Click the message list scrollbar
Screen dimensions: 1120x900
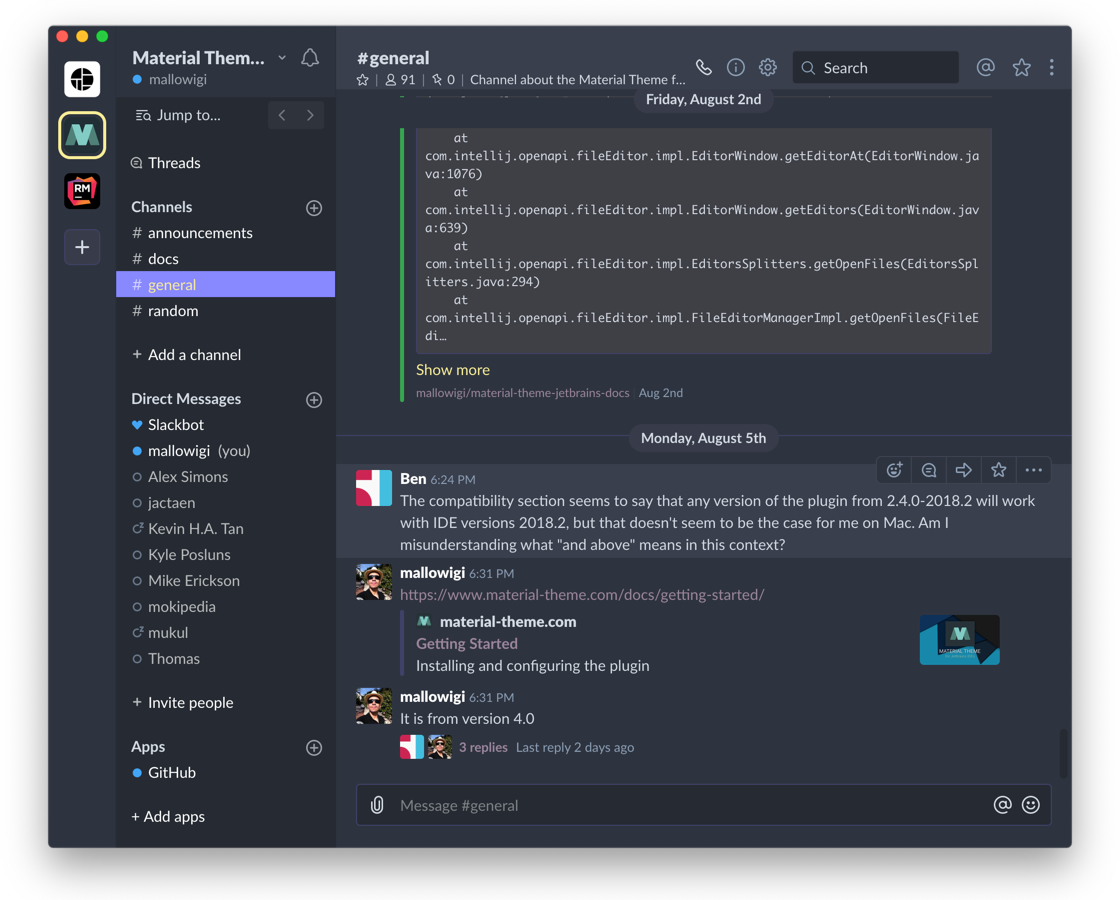(1064, 752)
